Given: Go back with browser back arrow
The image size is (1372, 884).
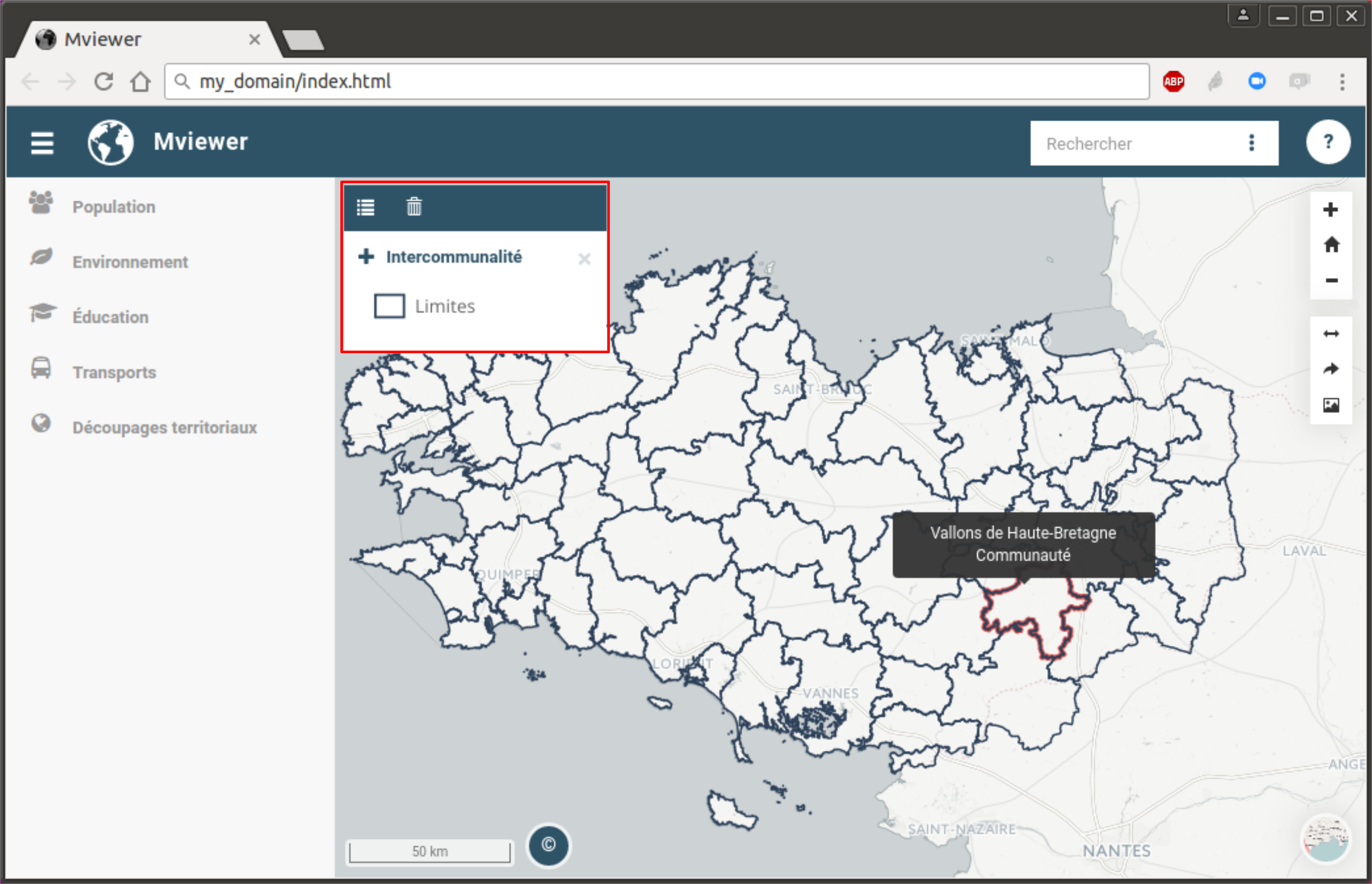Looking at the screenshot, I should coord(30,81).
